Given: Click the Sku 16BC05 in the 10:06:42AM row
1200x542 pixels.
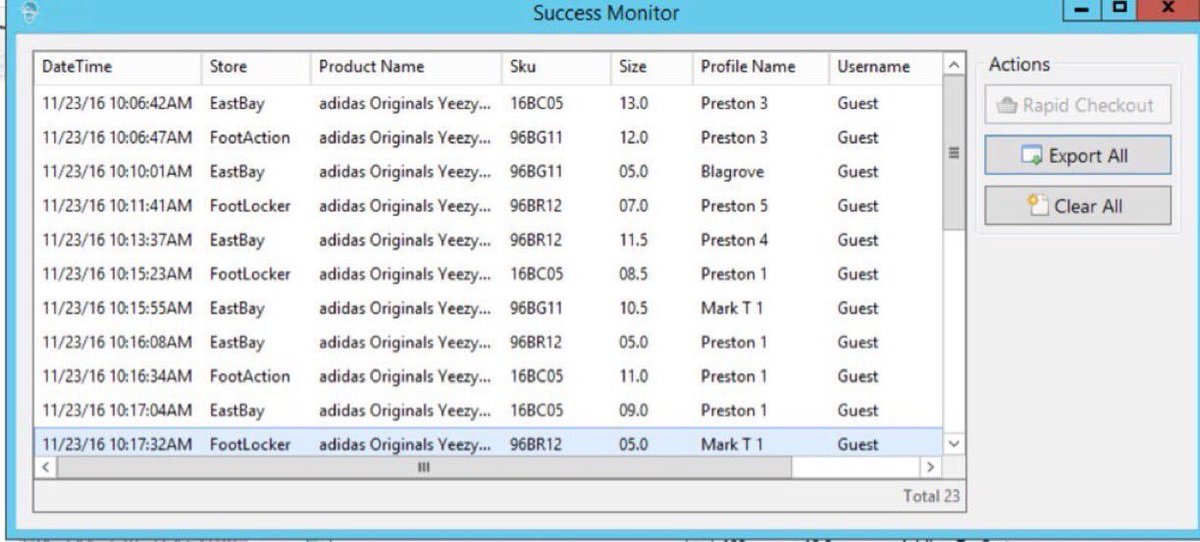Looking at the screenshot, I should pos(537,103).
